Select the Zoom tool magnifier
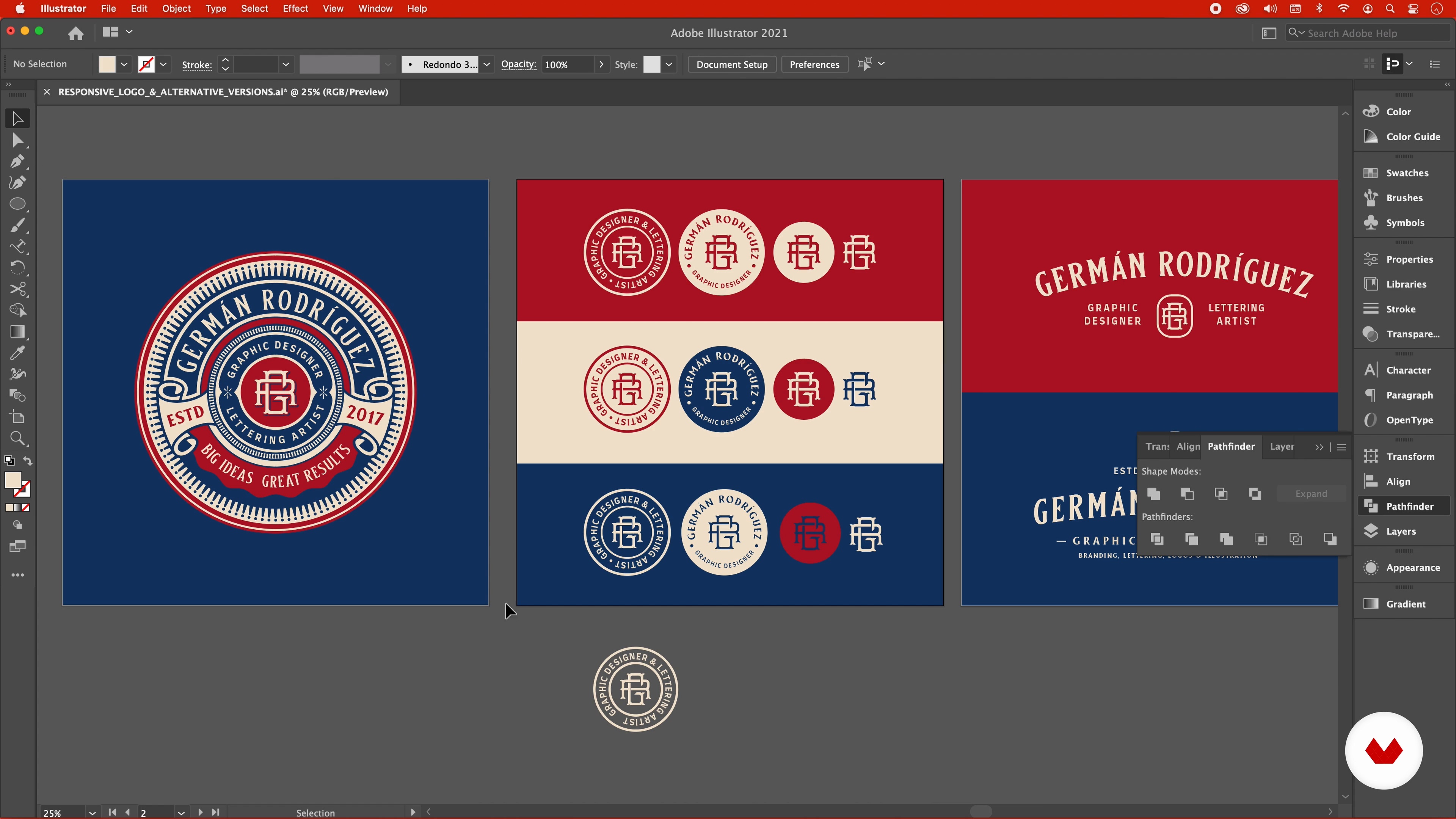The image size is (1456, 819). pos(17,439)
